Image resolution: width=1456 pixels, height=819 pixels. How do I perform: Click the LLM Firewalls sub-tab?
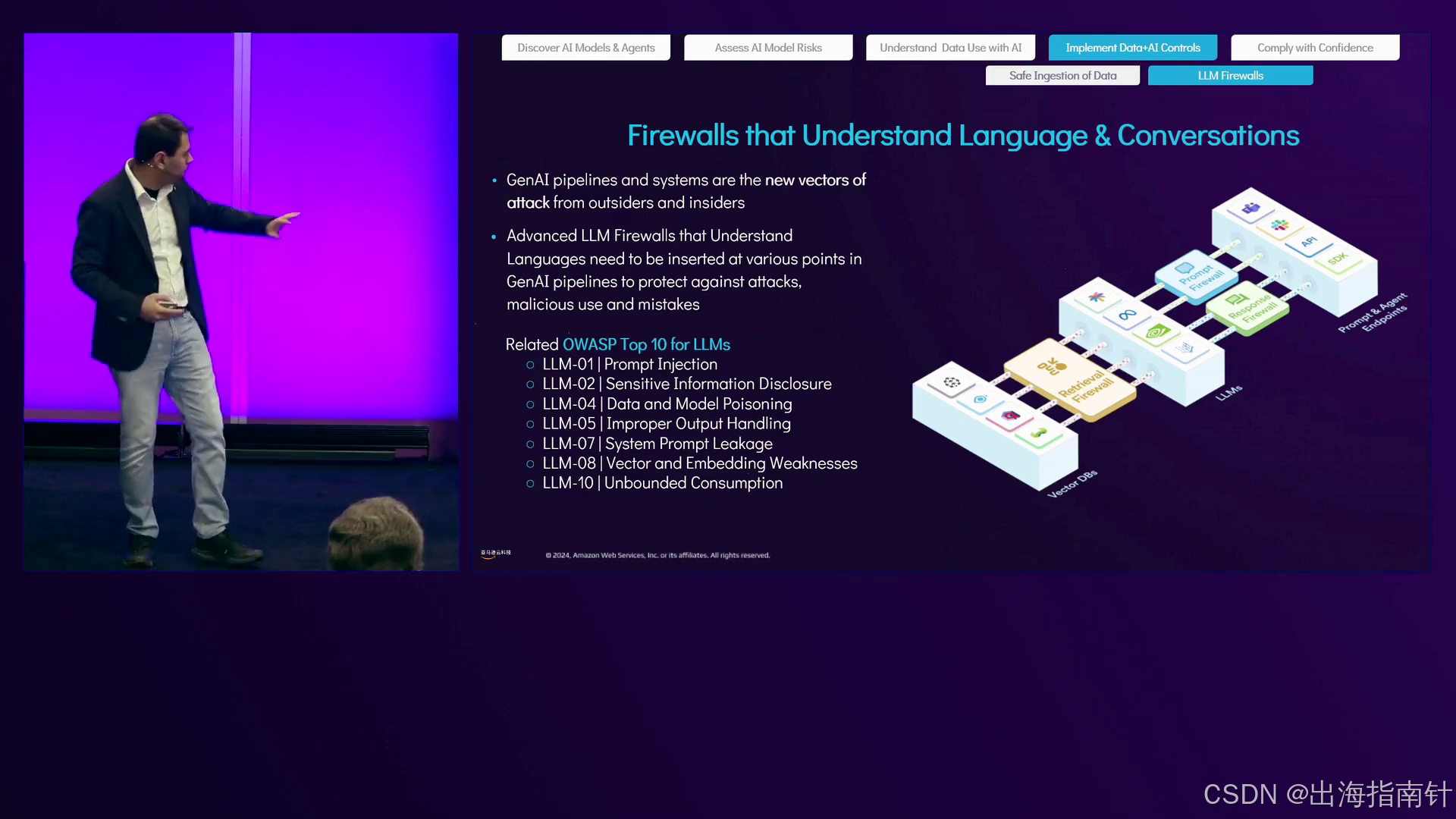tap(1230, 76)
